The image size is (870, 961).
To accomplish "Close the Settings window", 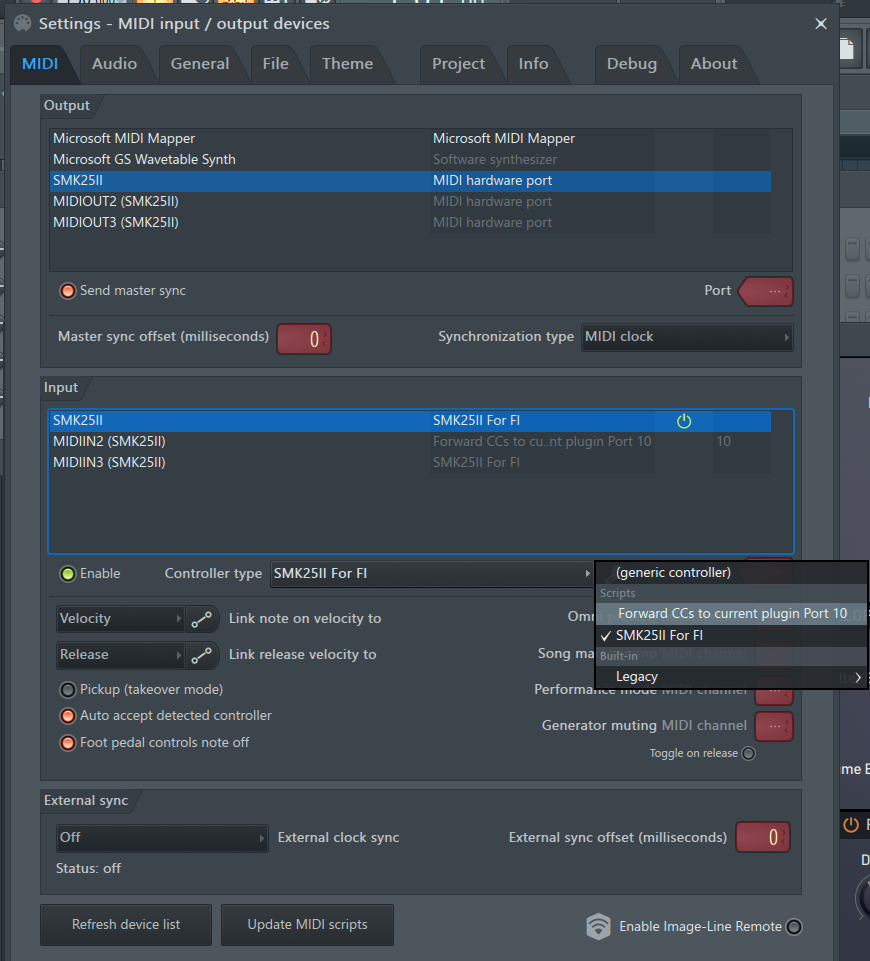I will pos(820,24).
